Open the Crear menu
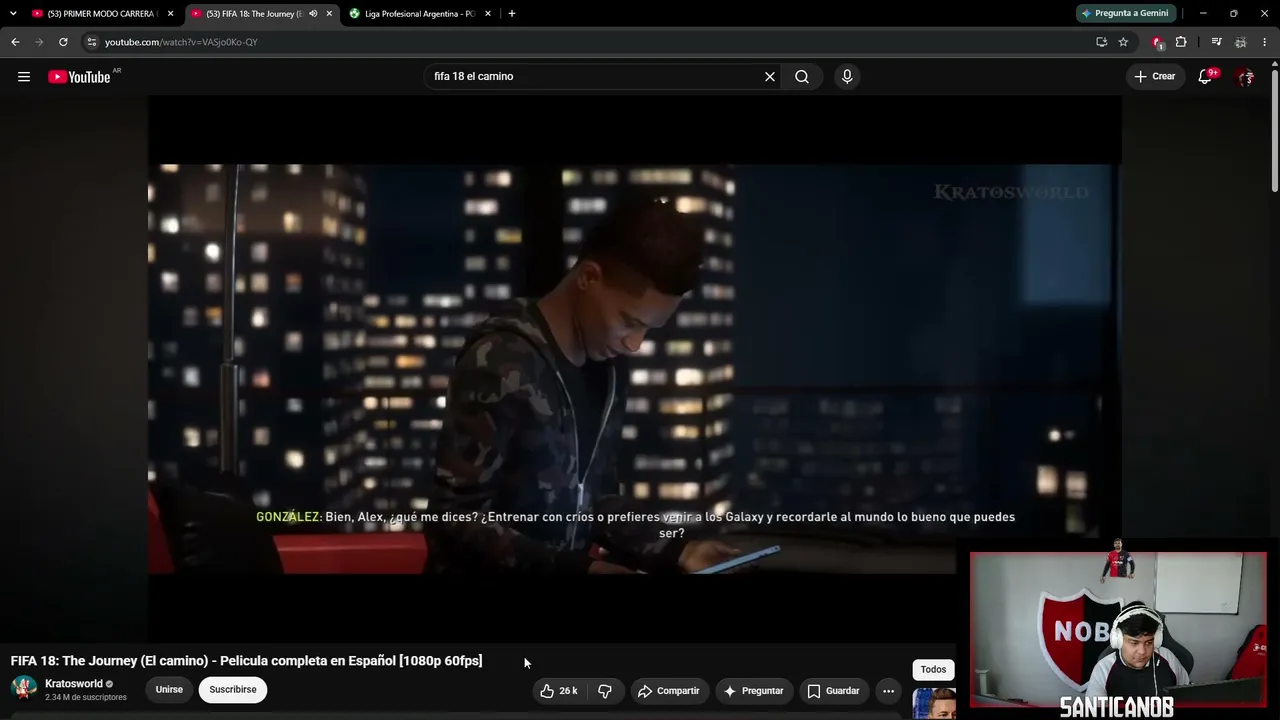The height and width of the screenshot is (720, 1280). coord(1155,77)
